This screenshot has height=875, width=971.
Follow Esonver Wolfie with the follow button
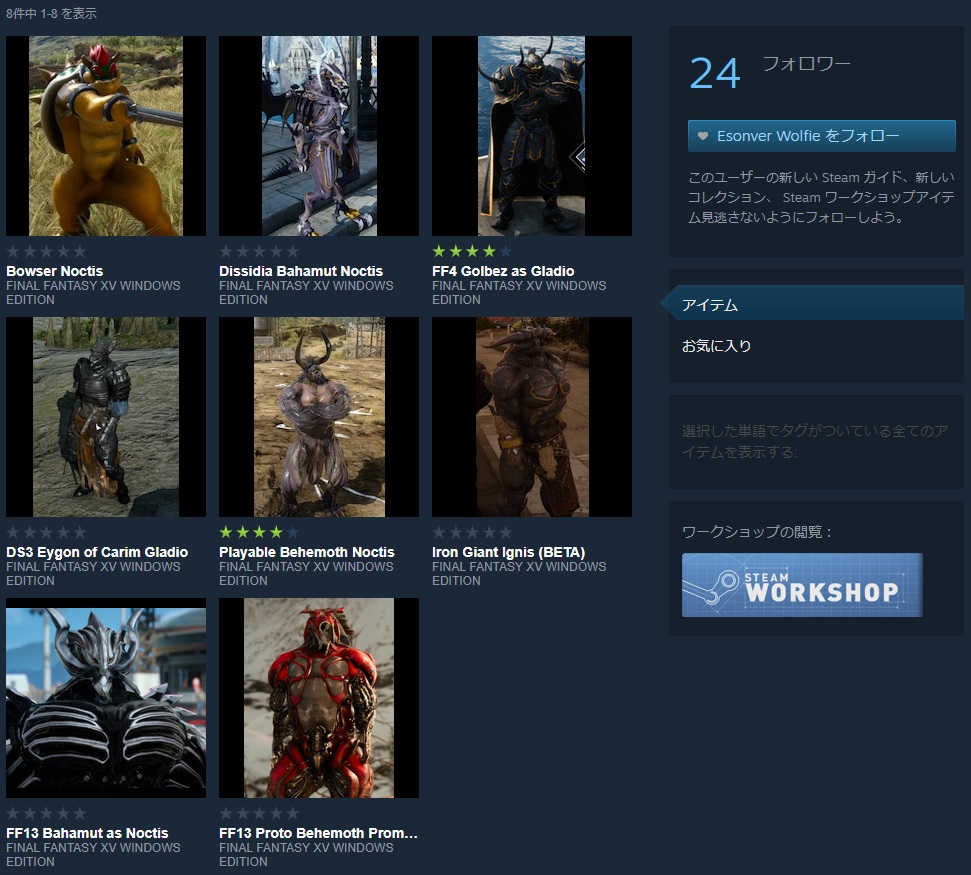coord(821,136)
